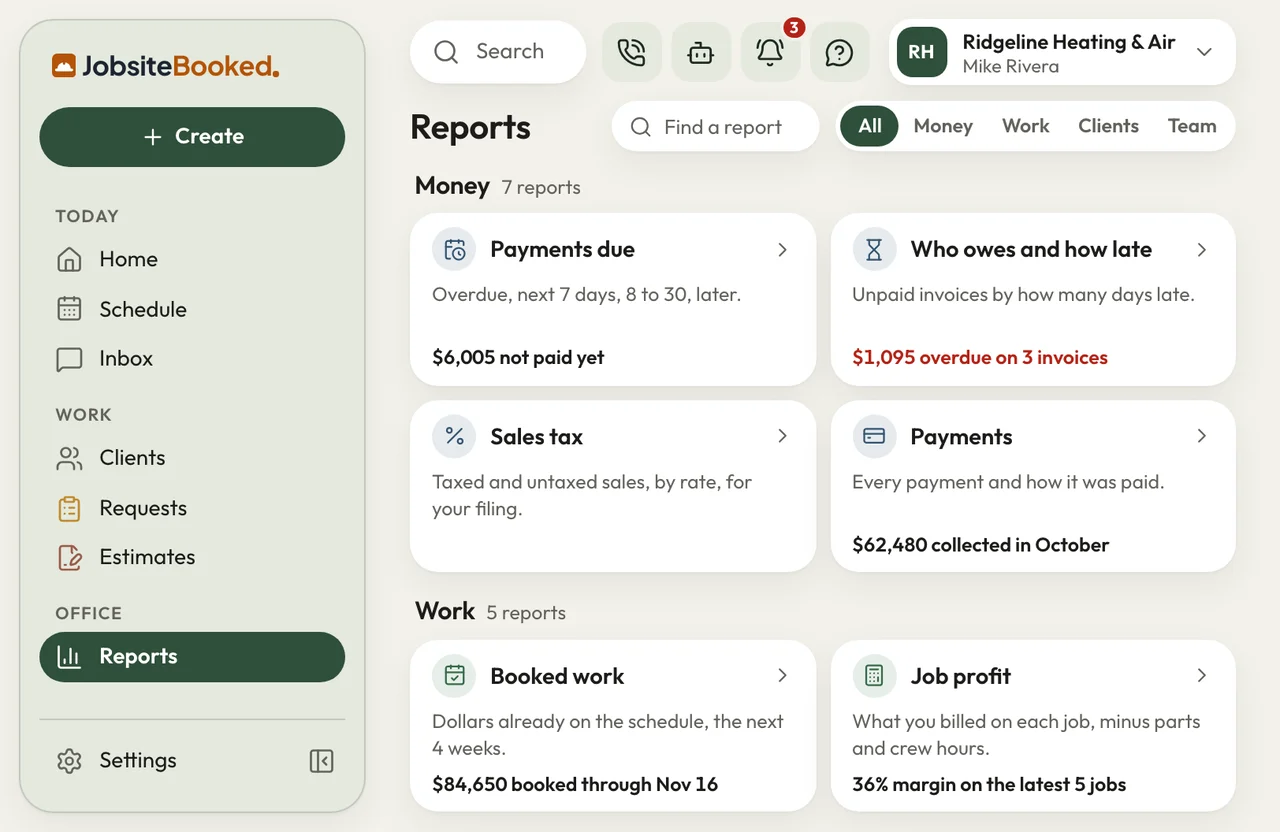Go to Home in the sidebar

pyautogui.click(x=192, y=259)
